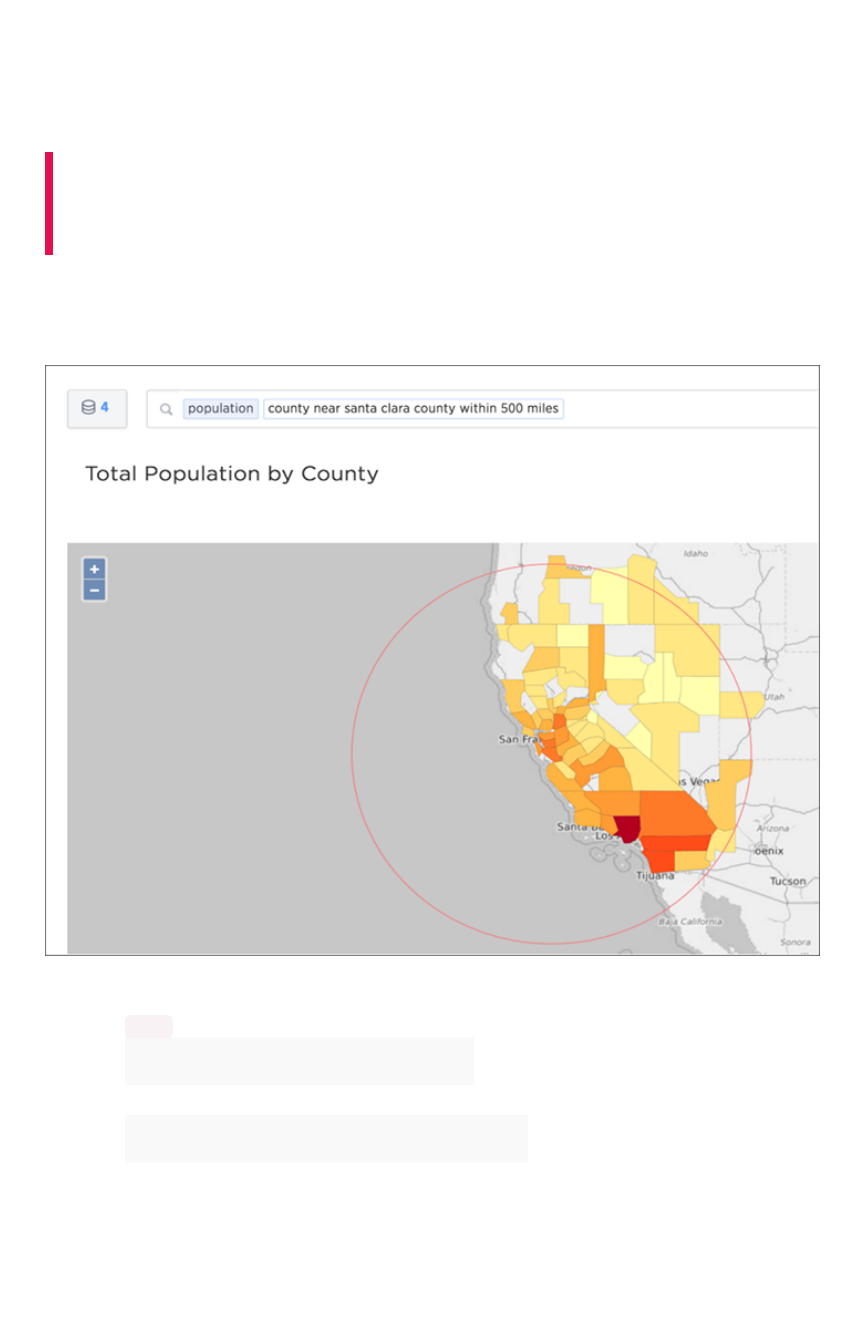
Task: Click the magnifier icon in search bar
Action: pyautogui.click(x=166, y=409)
